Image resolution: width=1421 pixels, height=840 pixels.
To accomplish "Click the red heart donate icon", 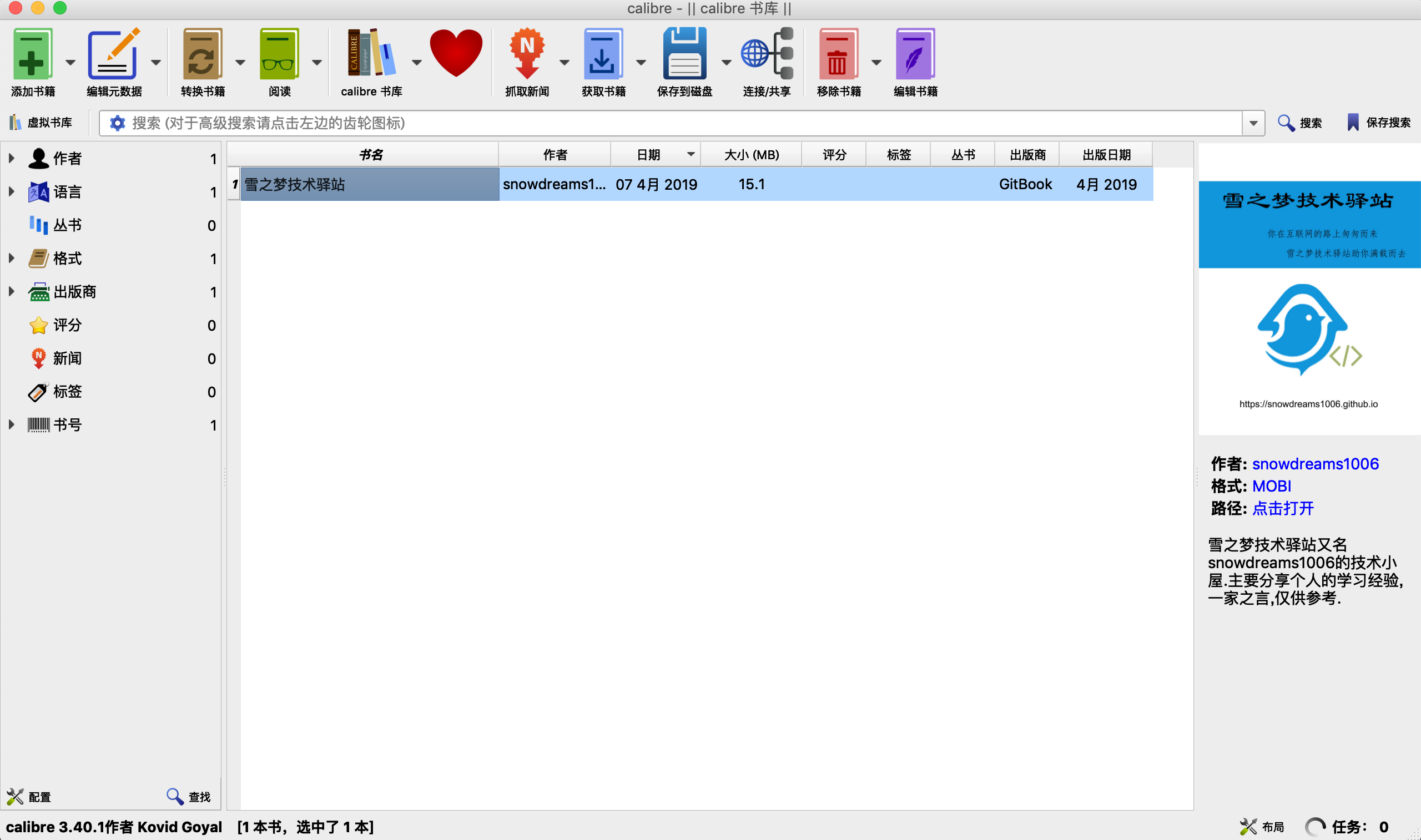I will (456, 54).
